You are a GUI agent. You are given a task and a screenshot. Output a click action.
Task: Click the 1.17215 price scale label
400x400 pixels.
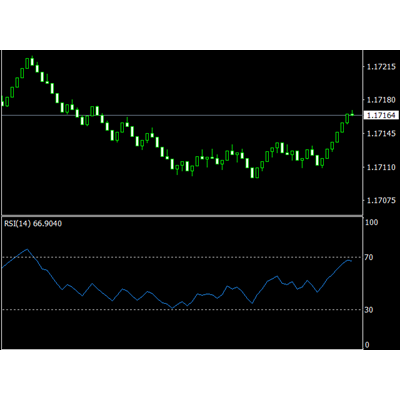point(381,67)
